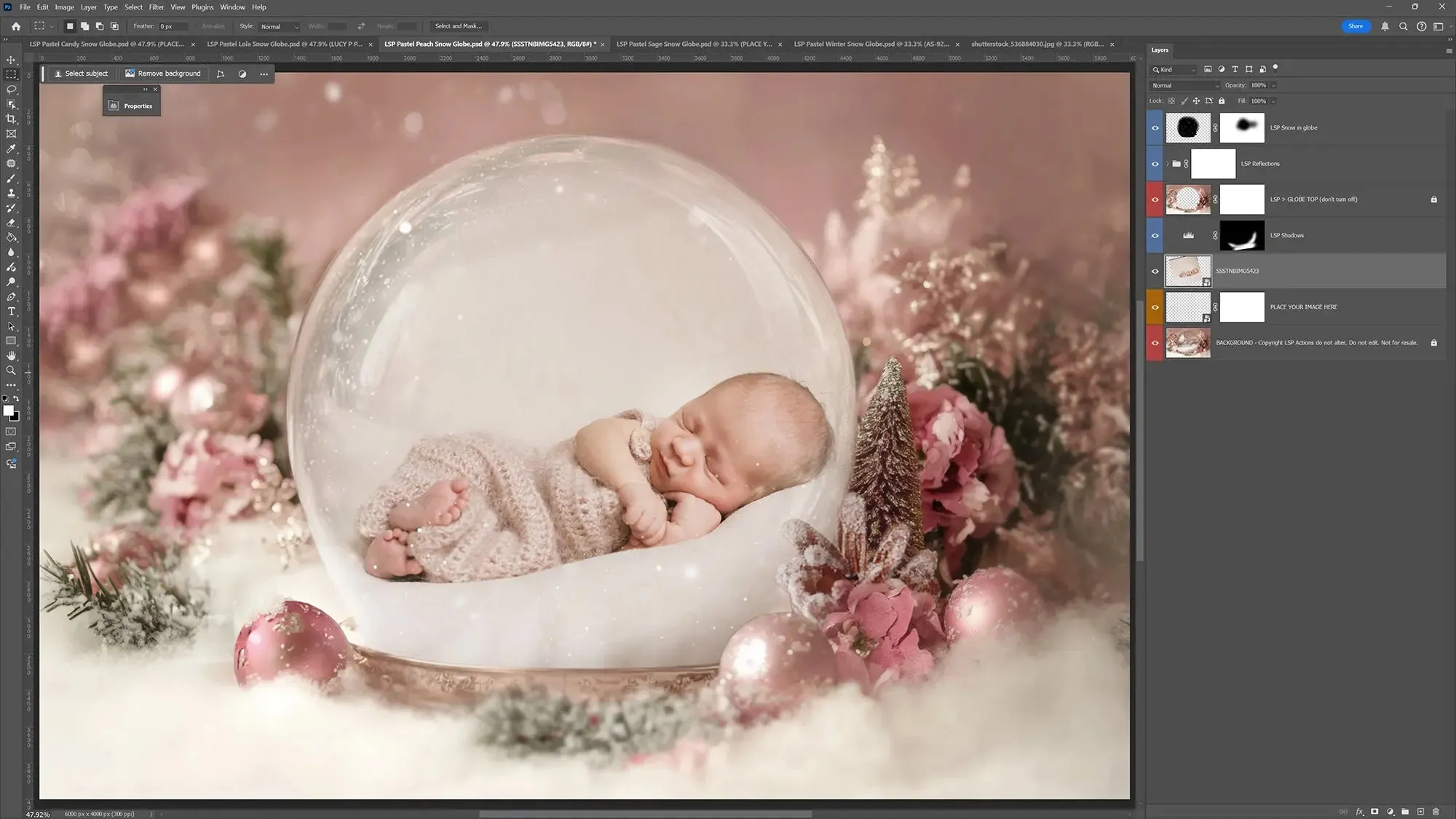The height and width of the screenshot is (819, 1456).
Task: Expand the LSP Reflections group
Action: (1167, 164)
